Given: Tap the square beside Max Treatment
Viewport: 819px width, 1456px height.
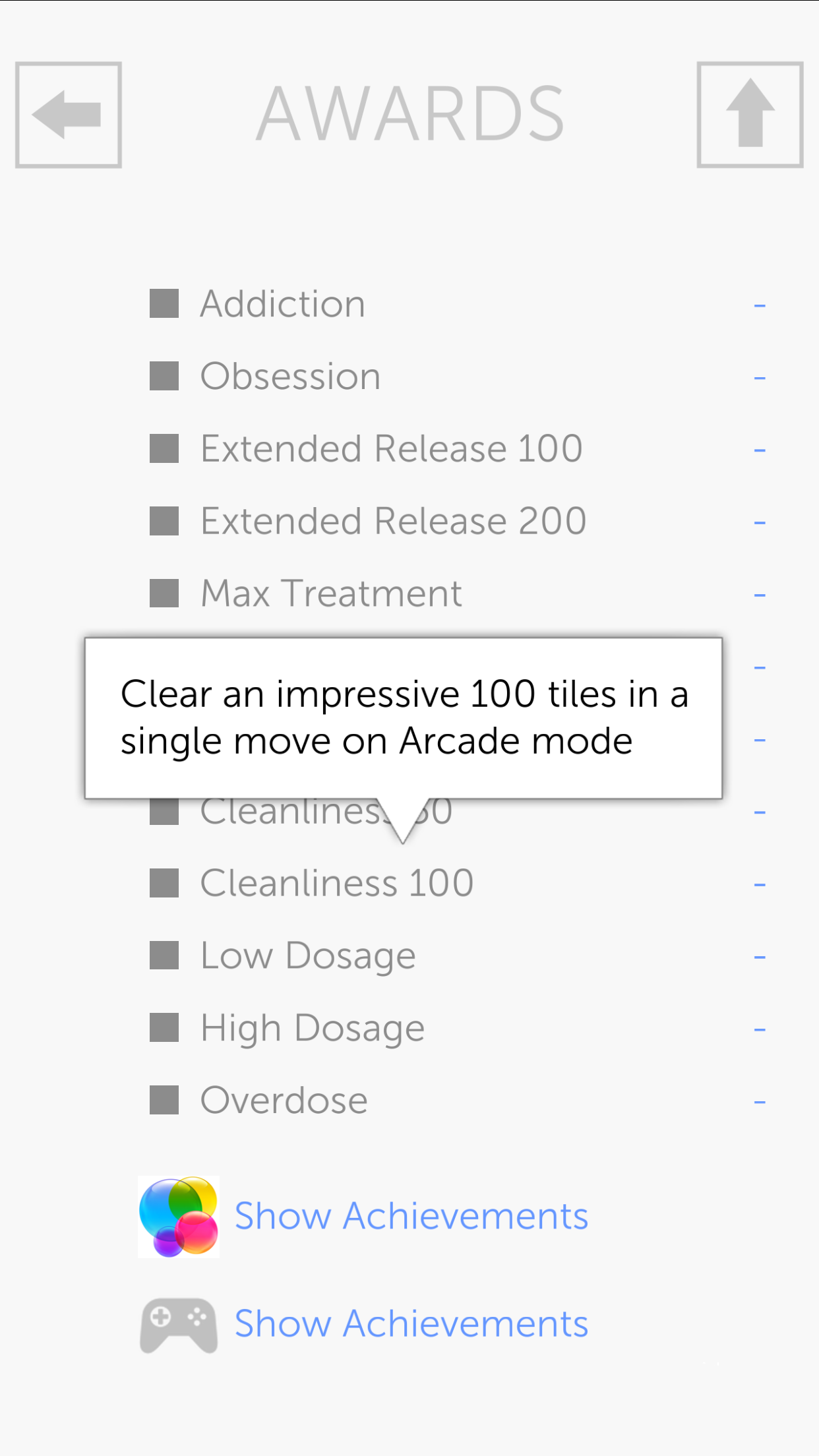Looking at the screenshot, I should 164,593.
